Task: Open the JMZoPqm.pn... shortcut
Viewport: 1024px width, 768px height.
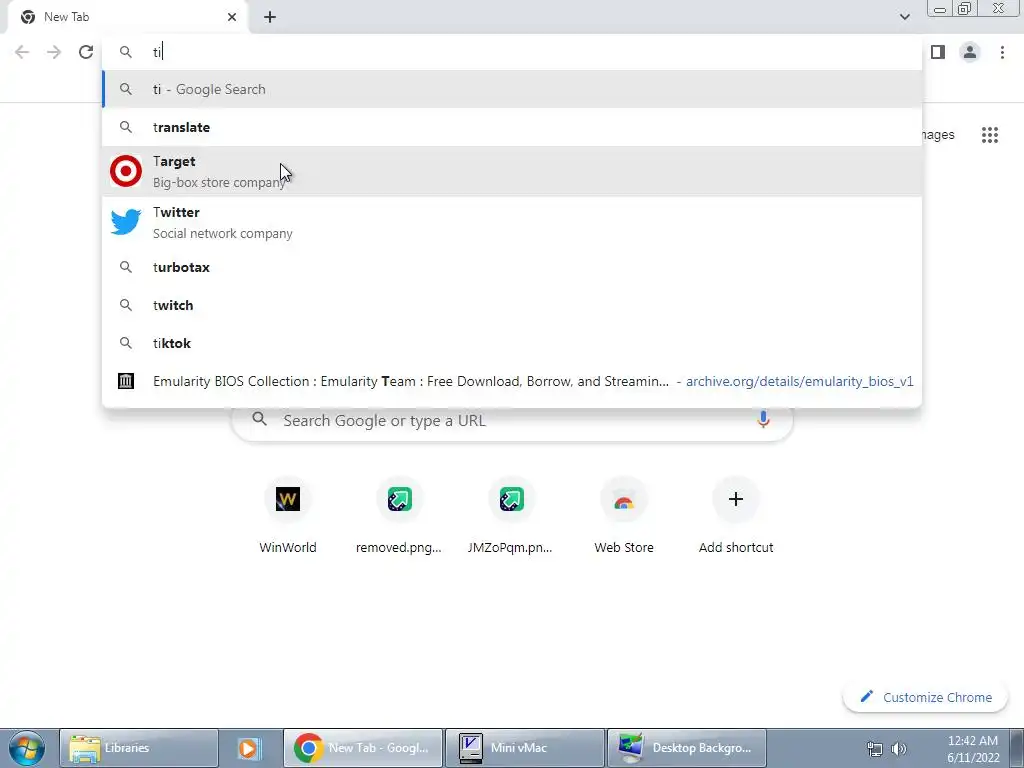Action: click(x=511, y=517)
